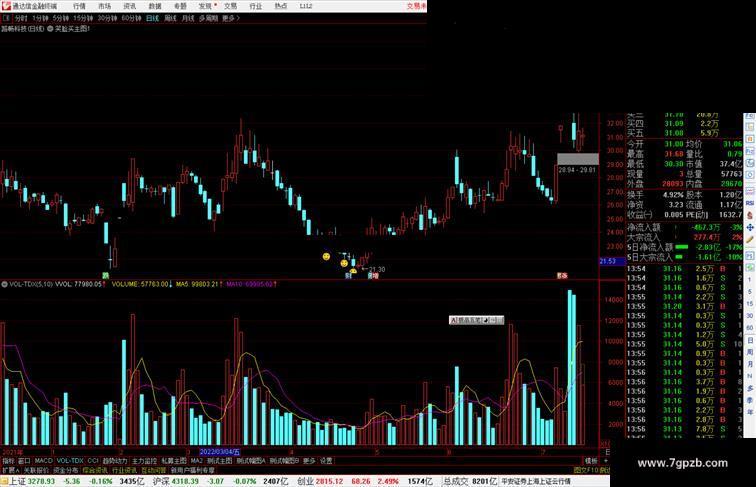The image size is (756, 487).
Task: Open the 综合资讯 tab
Action: [x=95, y=470]
